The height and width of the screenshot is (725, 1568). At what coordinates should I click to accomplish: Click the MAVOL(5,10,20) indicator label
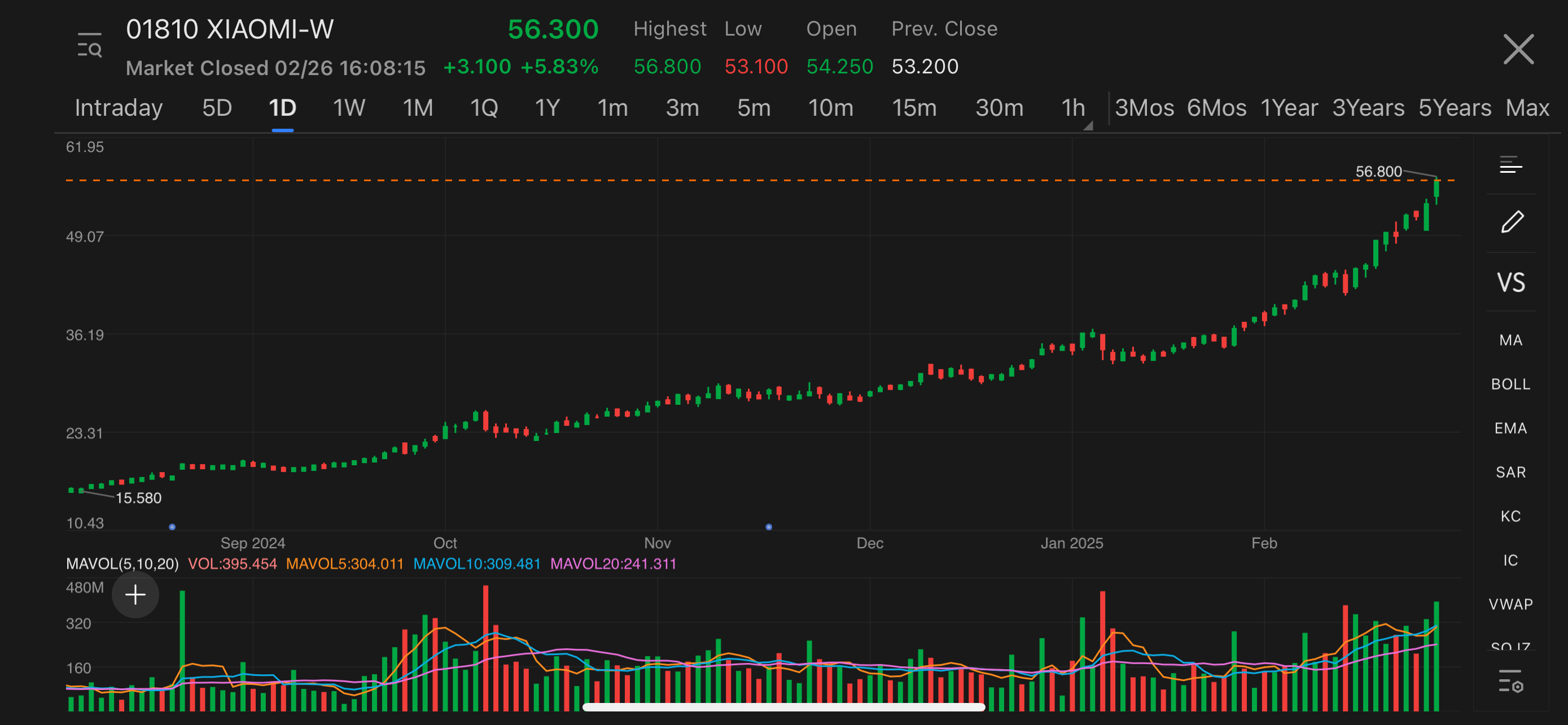coord(122,564)
